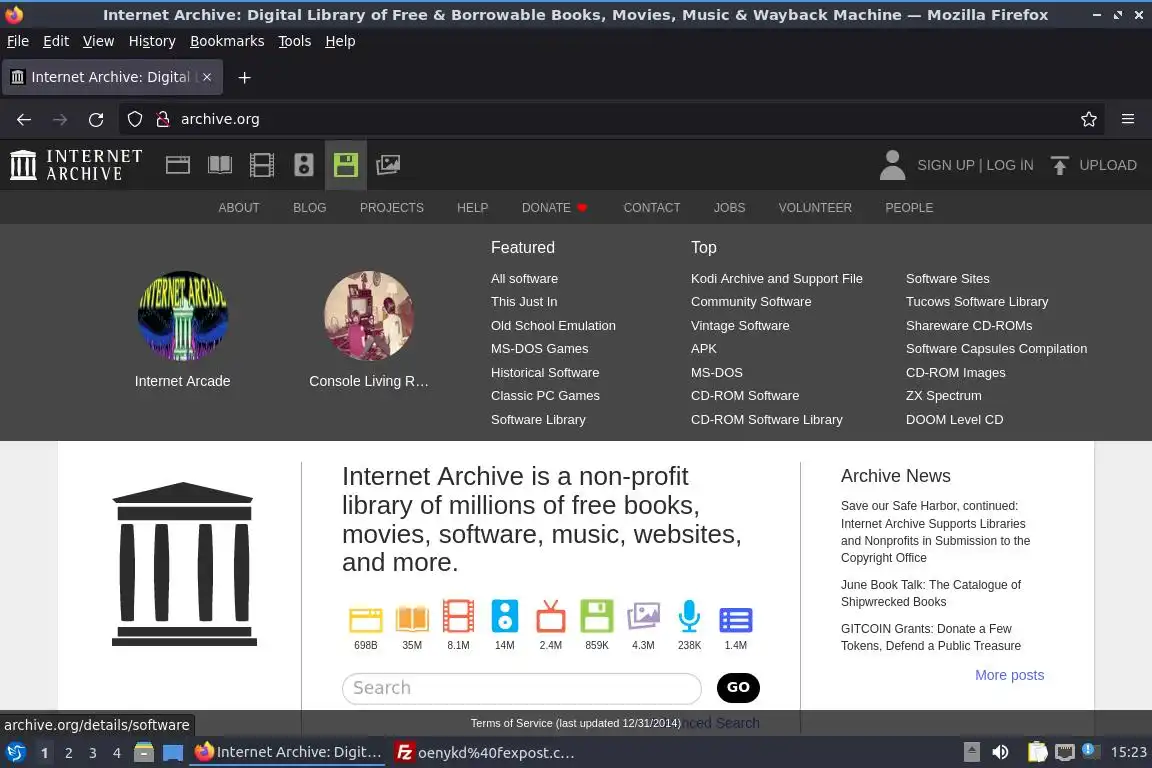Open ZX Spectrum link

pos(943,395)
